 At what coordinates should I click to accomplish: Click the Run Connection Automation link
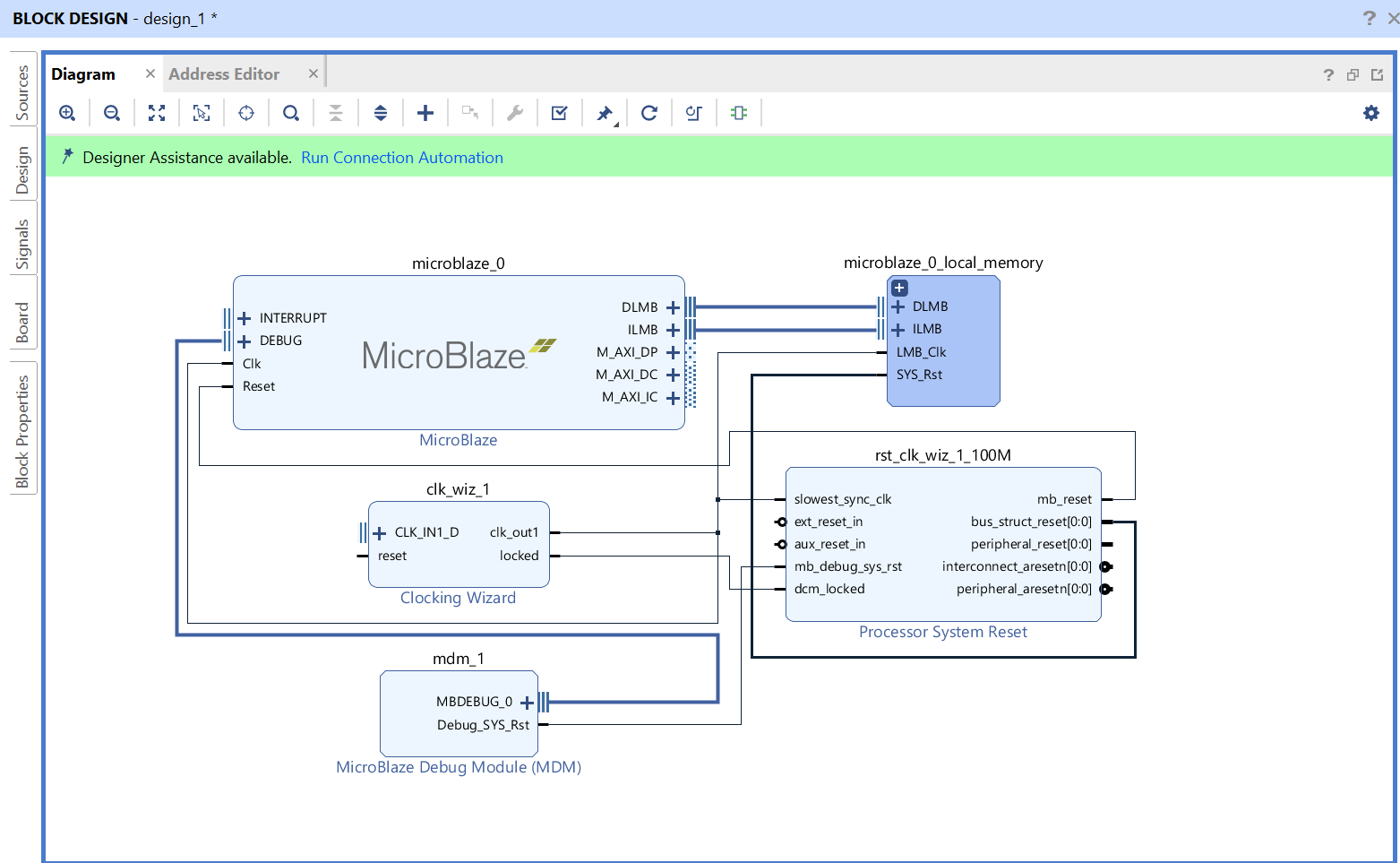tap(402, 158)
